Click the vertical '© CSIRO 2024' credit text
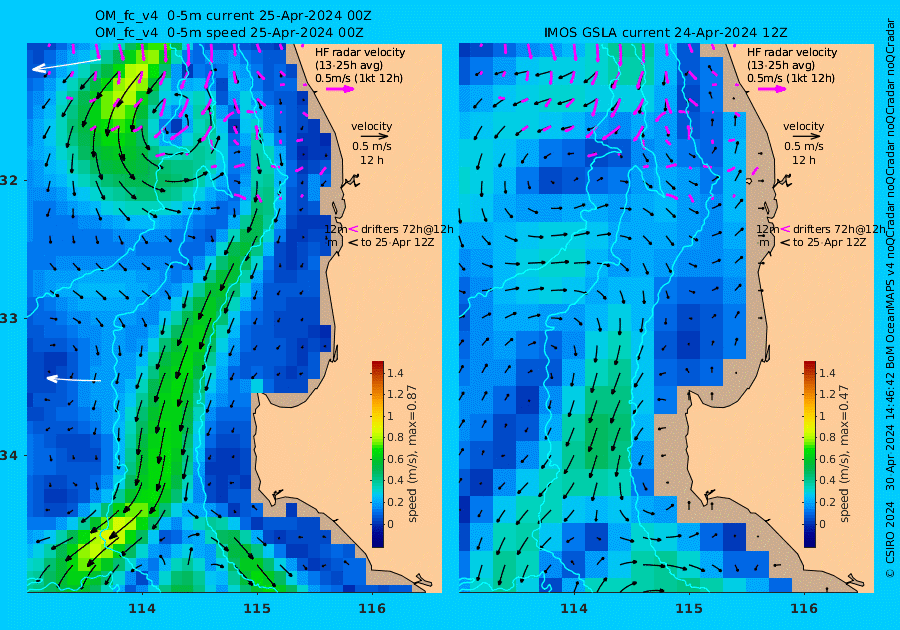This screenshot has width=900, height=630. 890,539
